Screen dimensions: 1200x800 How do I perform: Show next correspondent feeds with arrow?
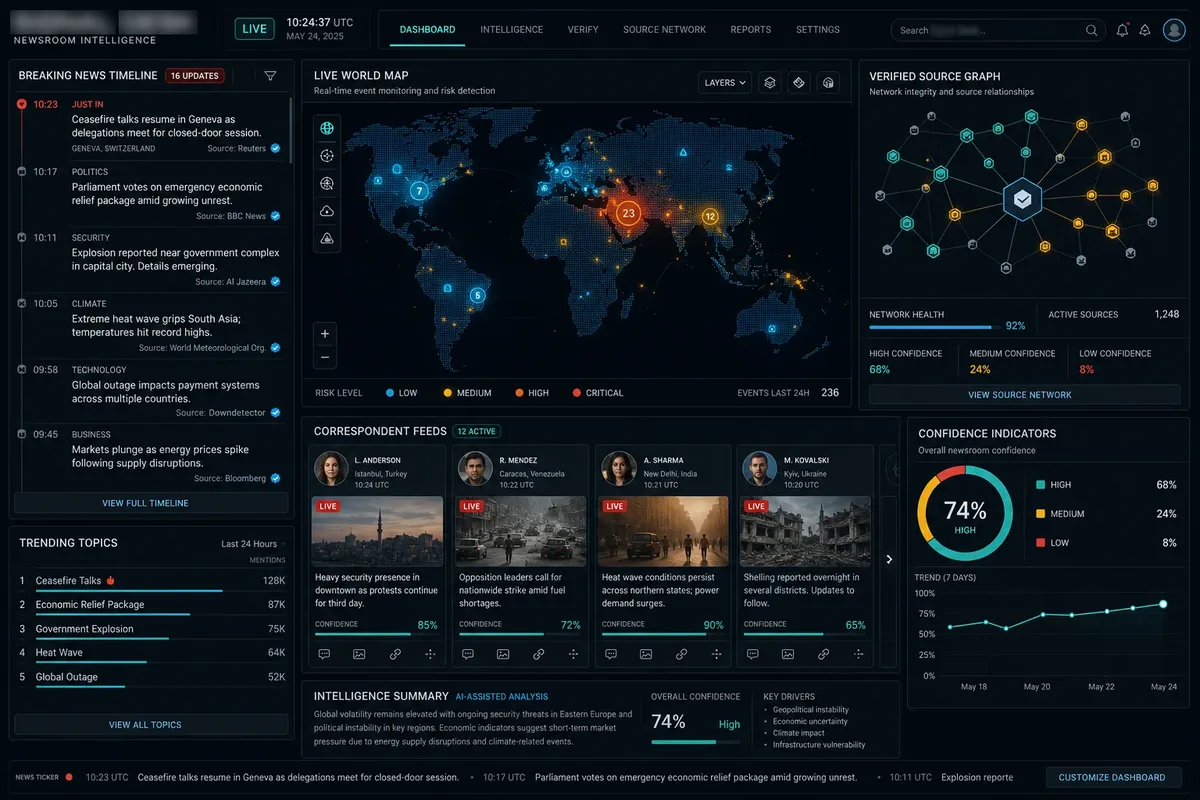coord(889,560)
